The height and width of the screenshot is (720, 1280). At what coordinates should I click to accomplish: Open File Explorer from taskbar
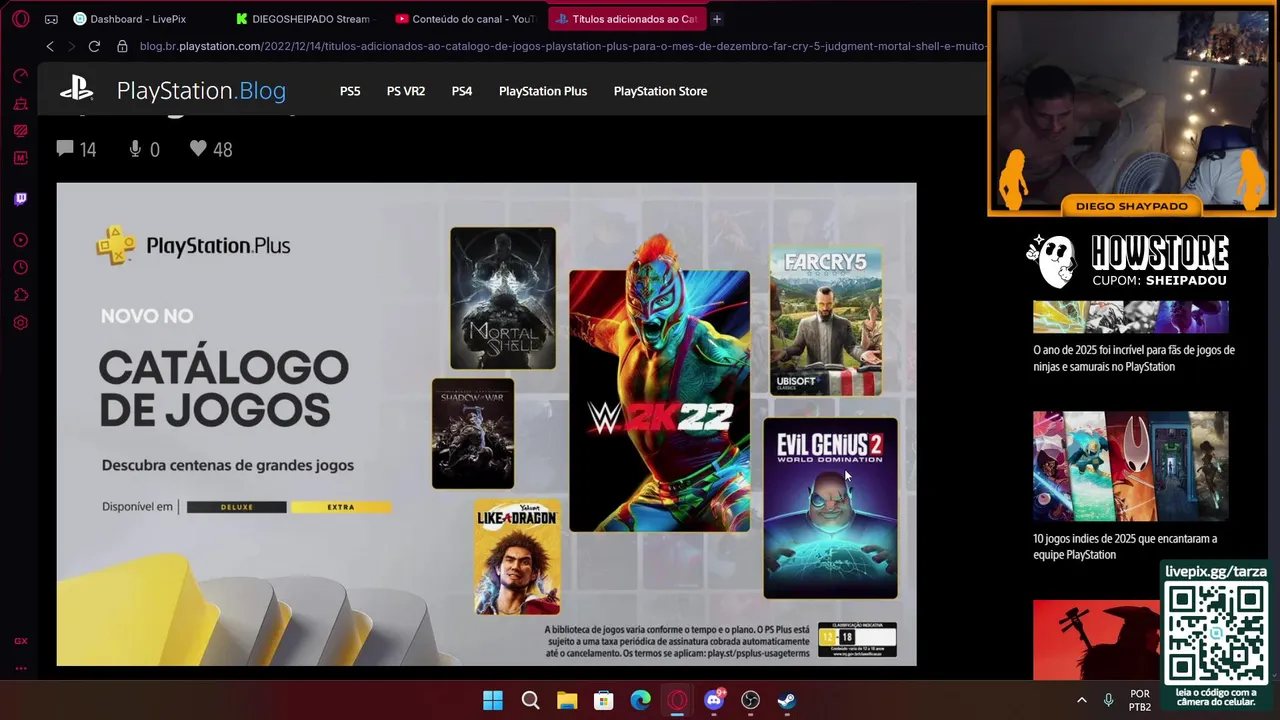(x=567, y=700)
